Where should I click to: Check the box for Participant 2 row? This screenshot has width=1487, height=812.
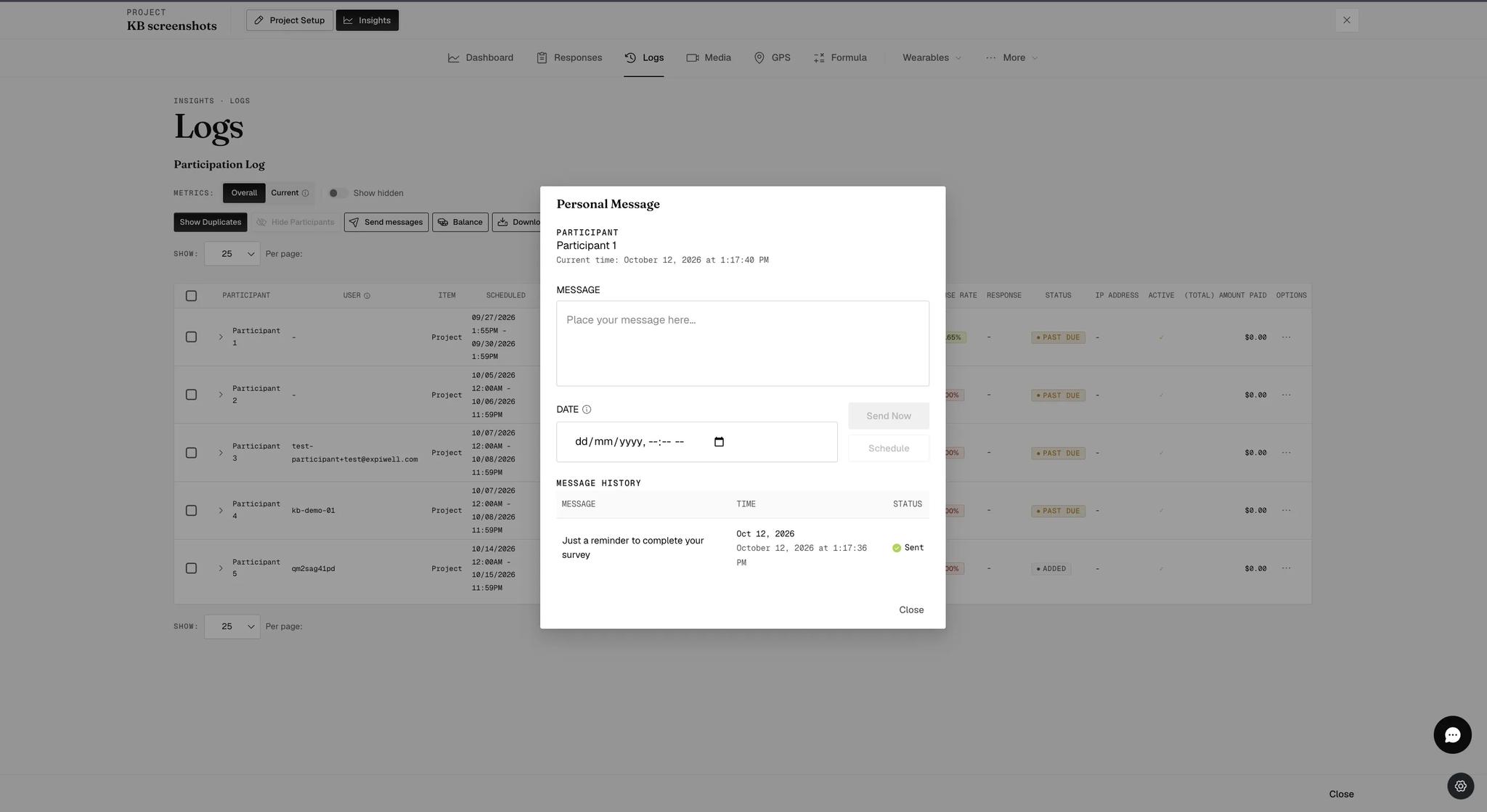point(191,395)
